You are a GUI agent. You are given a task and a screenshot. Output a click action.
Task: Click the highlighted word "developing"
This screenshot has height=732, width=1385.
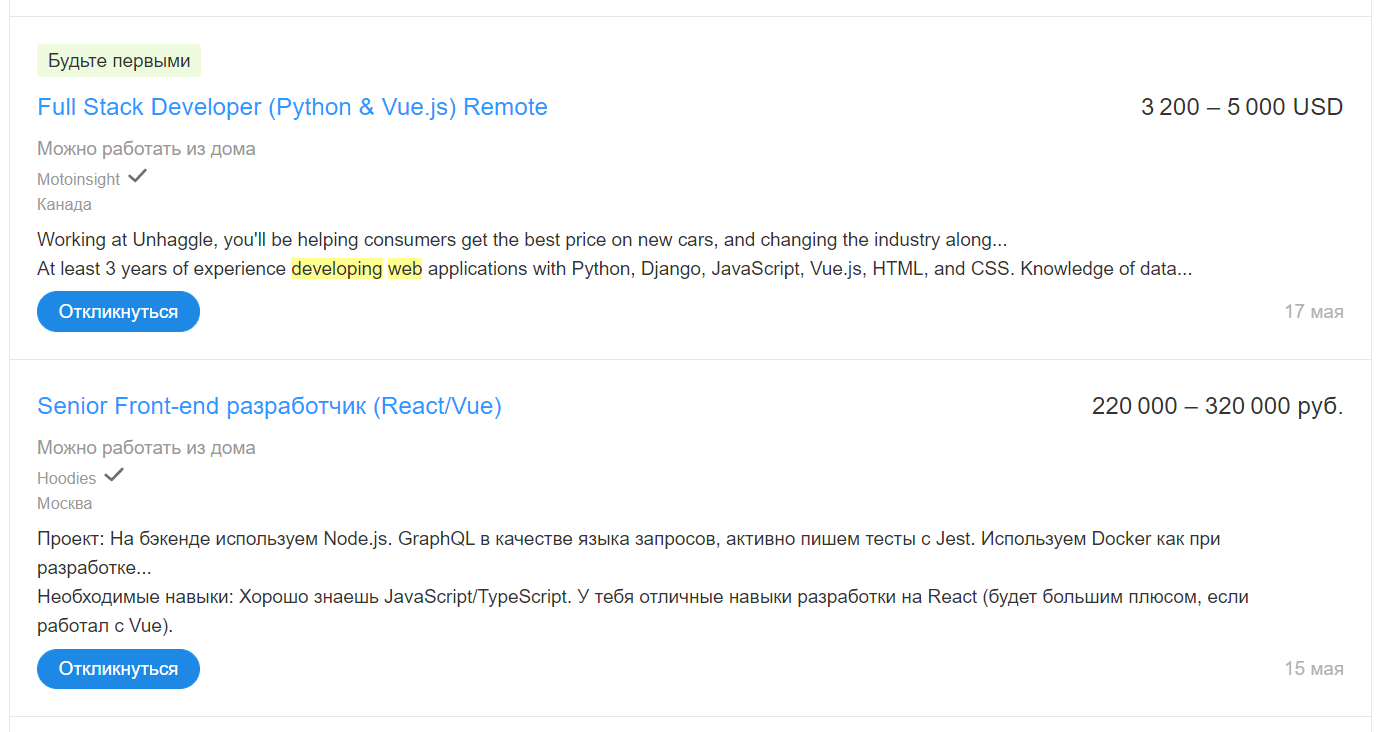click(337, 269)
